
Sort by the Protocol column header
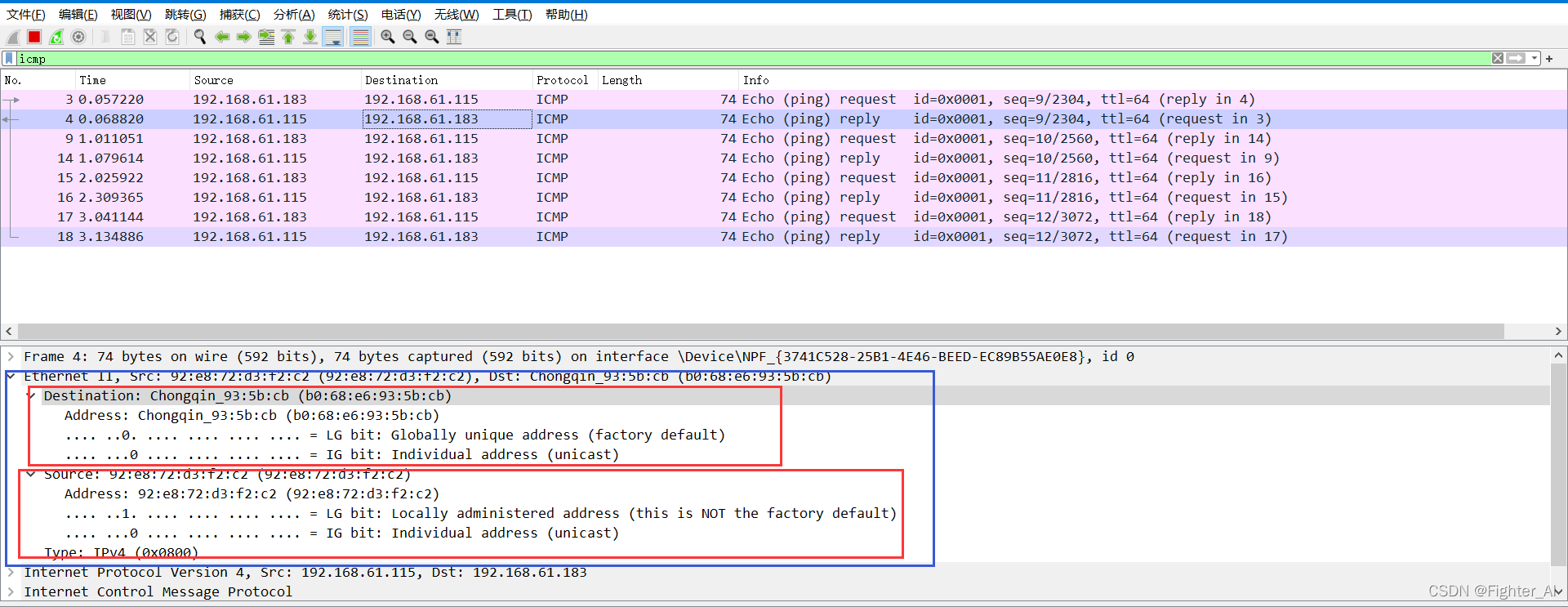(565, 80)
